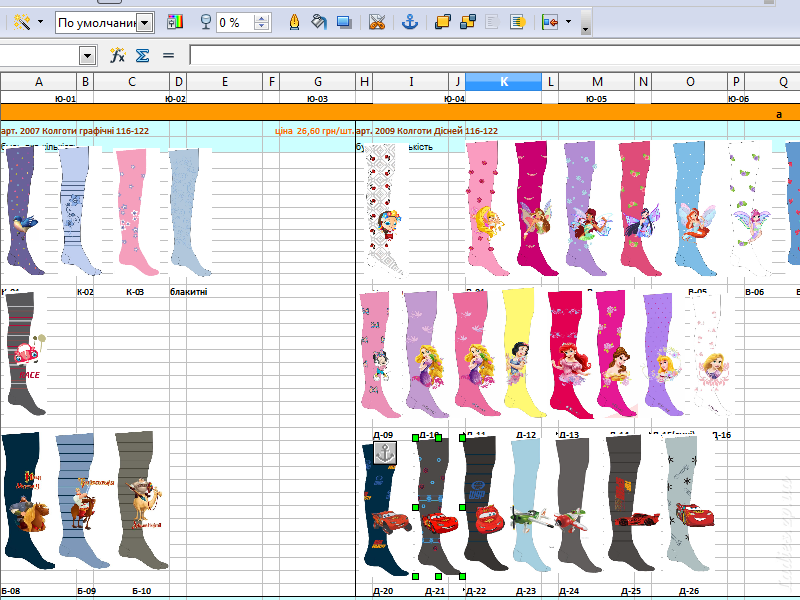Click the cell labeled 'блакитні'
Viewport: 800px width, 600px height.
pos(189,292)
